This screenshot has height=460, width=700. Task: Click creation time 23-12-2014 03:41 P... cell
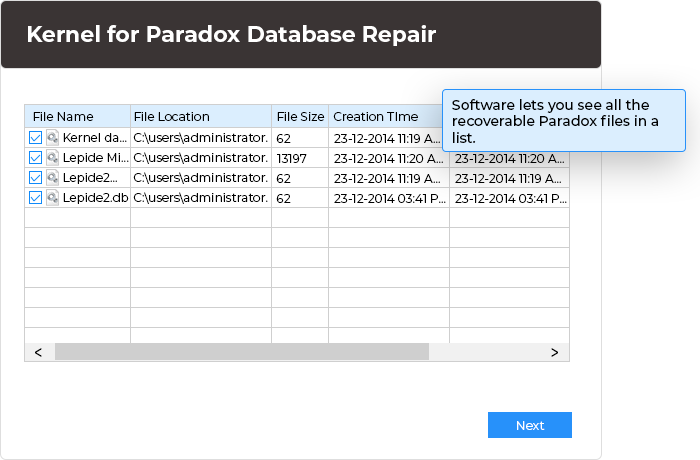pyautogui.click(x=389, y=198)
